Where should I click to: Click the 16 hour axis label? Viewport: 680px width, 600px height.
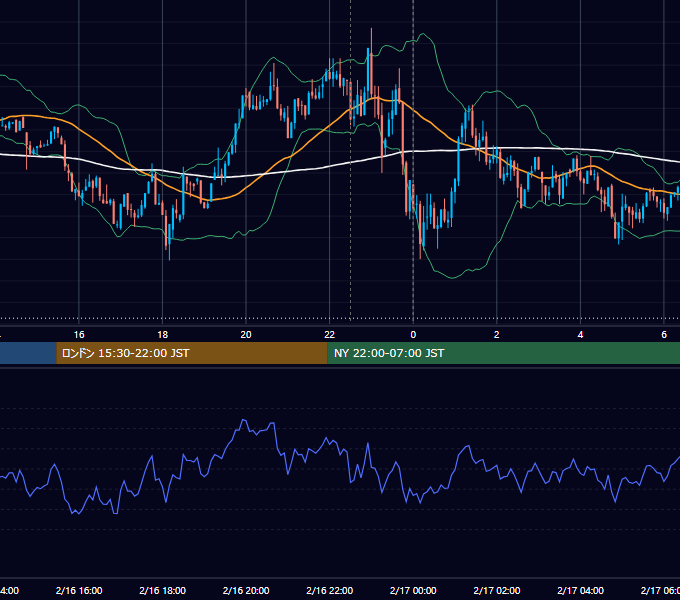point(79,335)
